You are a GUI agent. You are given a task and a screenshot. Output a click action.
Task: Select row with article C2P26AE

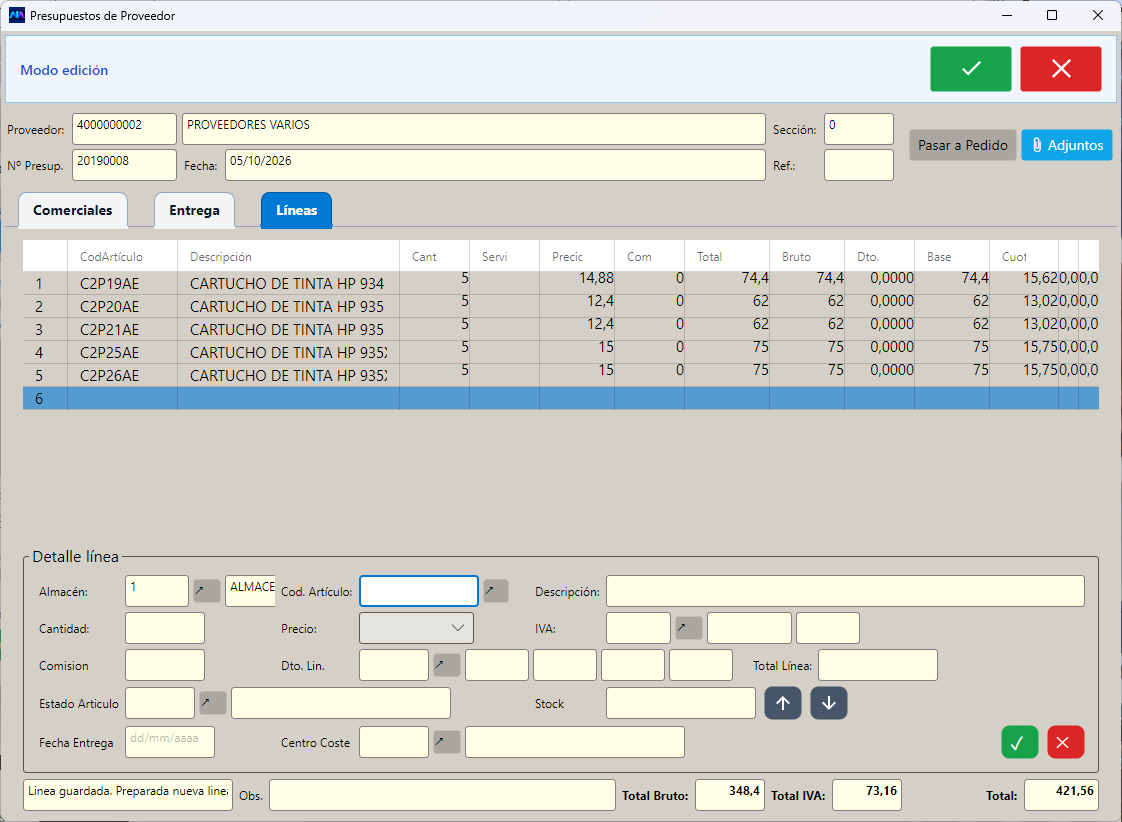click(560, 375)
